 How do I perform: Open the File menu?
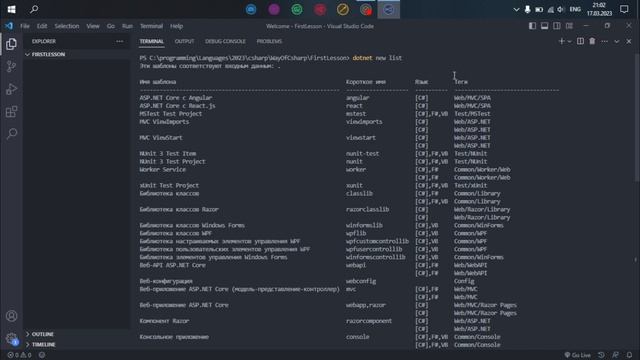(x=25, y=26)
